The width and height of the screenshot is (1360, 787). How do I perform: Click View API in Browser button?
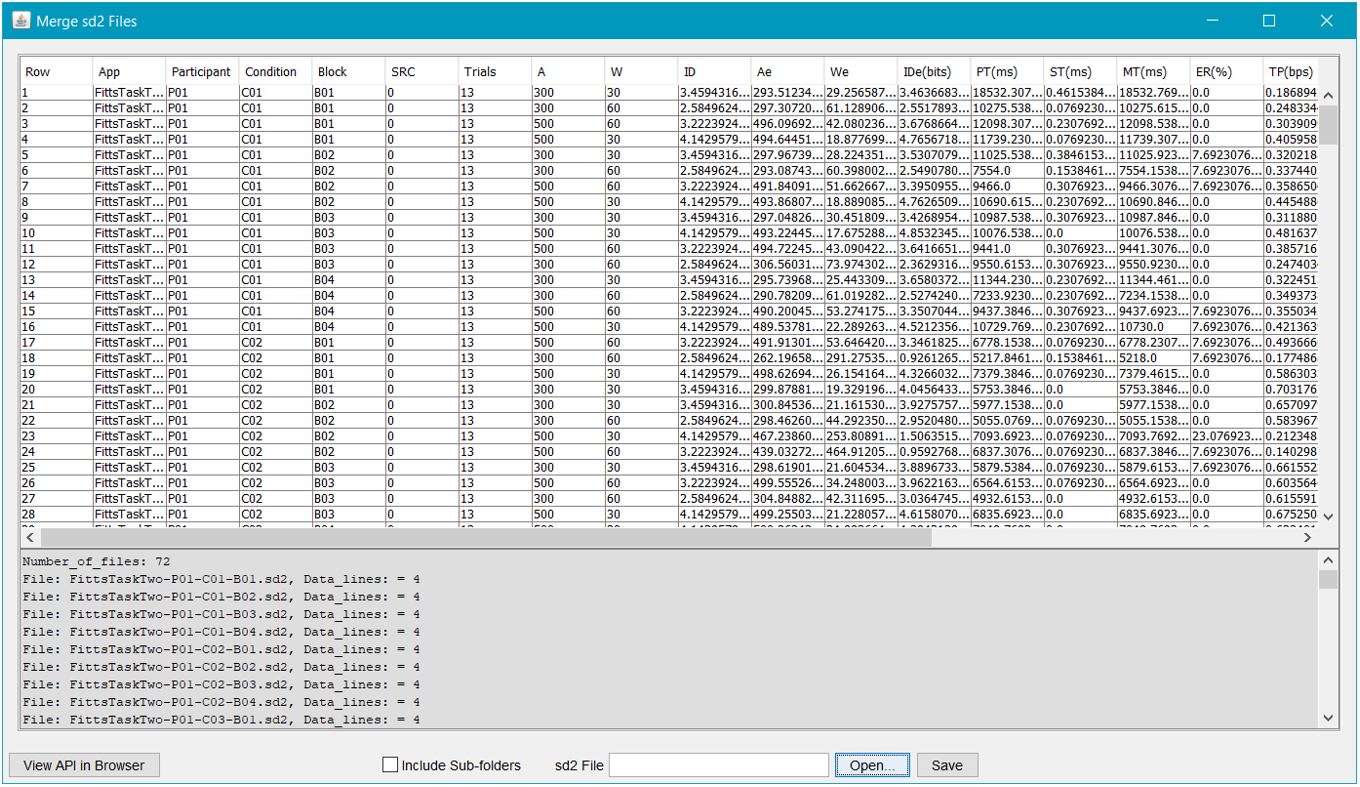point(84,765)
